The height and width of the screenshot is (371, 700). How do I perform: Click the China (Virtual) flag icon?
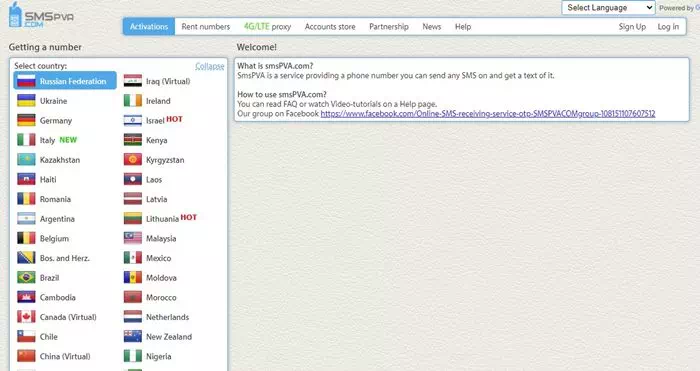[x=26, y=356]
